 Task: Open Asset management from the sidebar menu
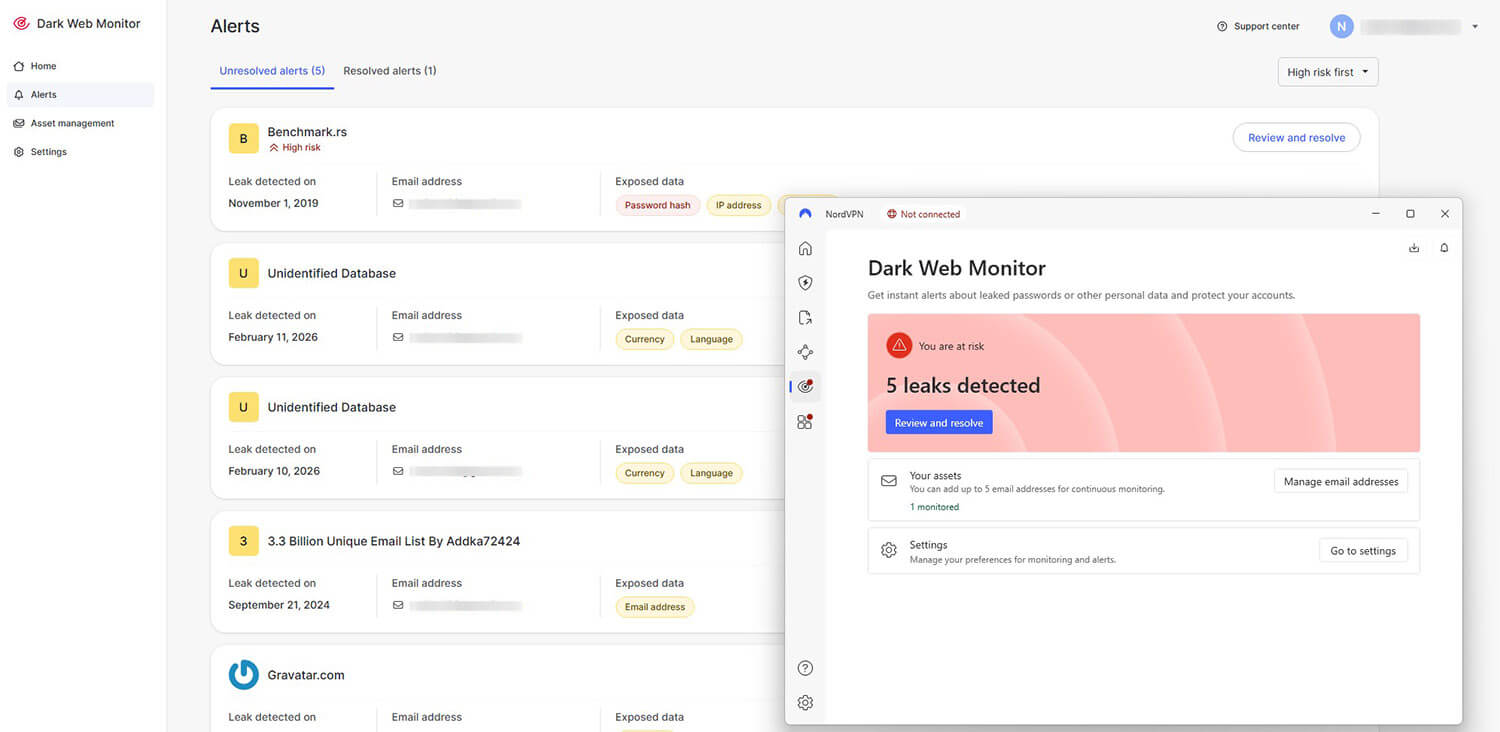71,123
